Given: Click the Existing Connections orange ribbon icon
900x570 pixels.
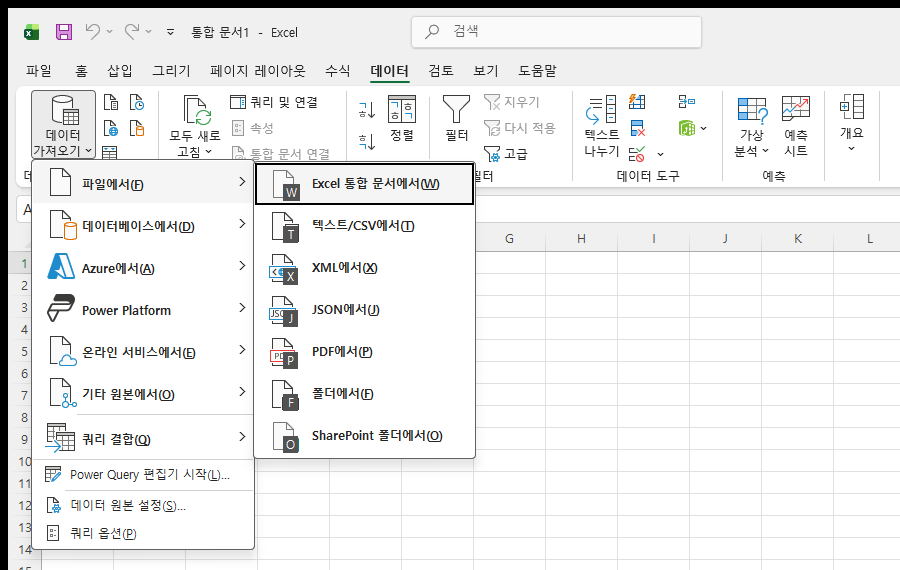Looking at the screenshot, I should [137, 128].
